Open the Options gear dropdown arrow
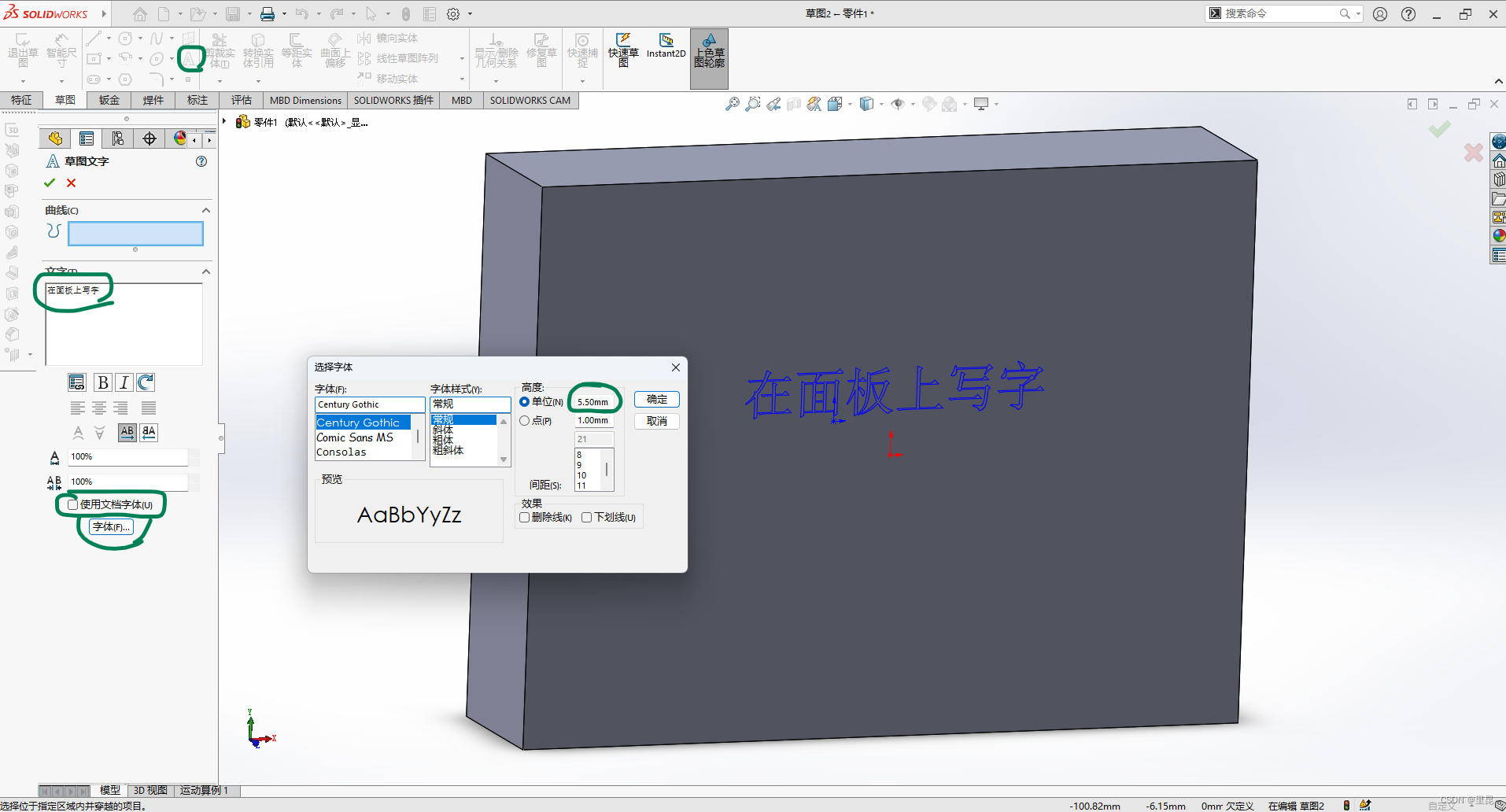Screen dimensions: 1506x812 click(x=471, y=14)
